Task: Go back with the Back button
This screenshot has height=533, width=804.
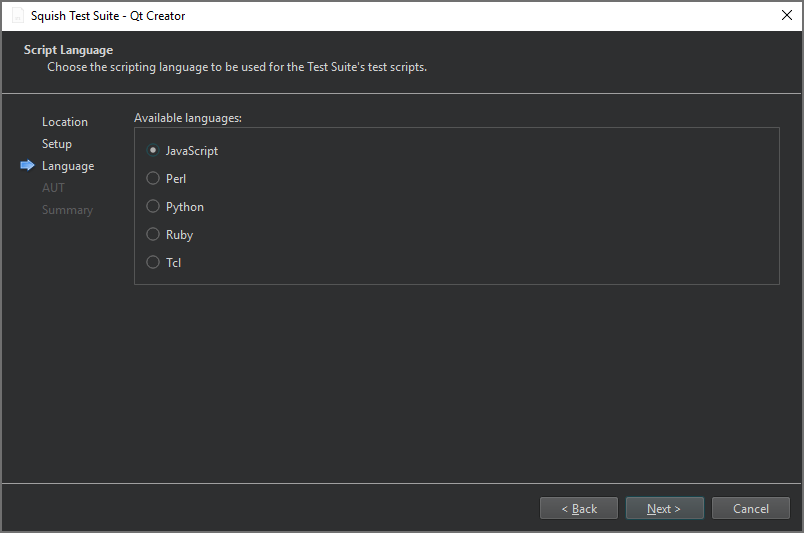Action: pyautogui.click(x=578, y=509)
